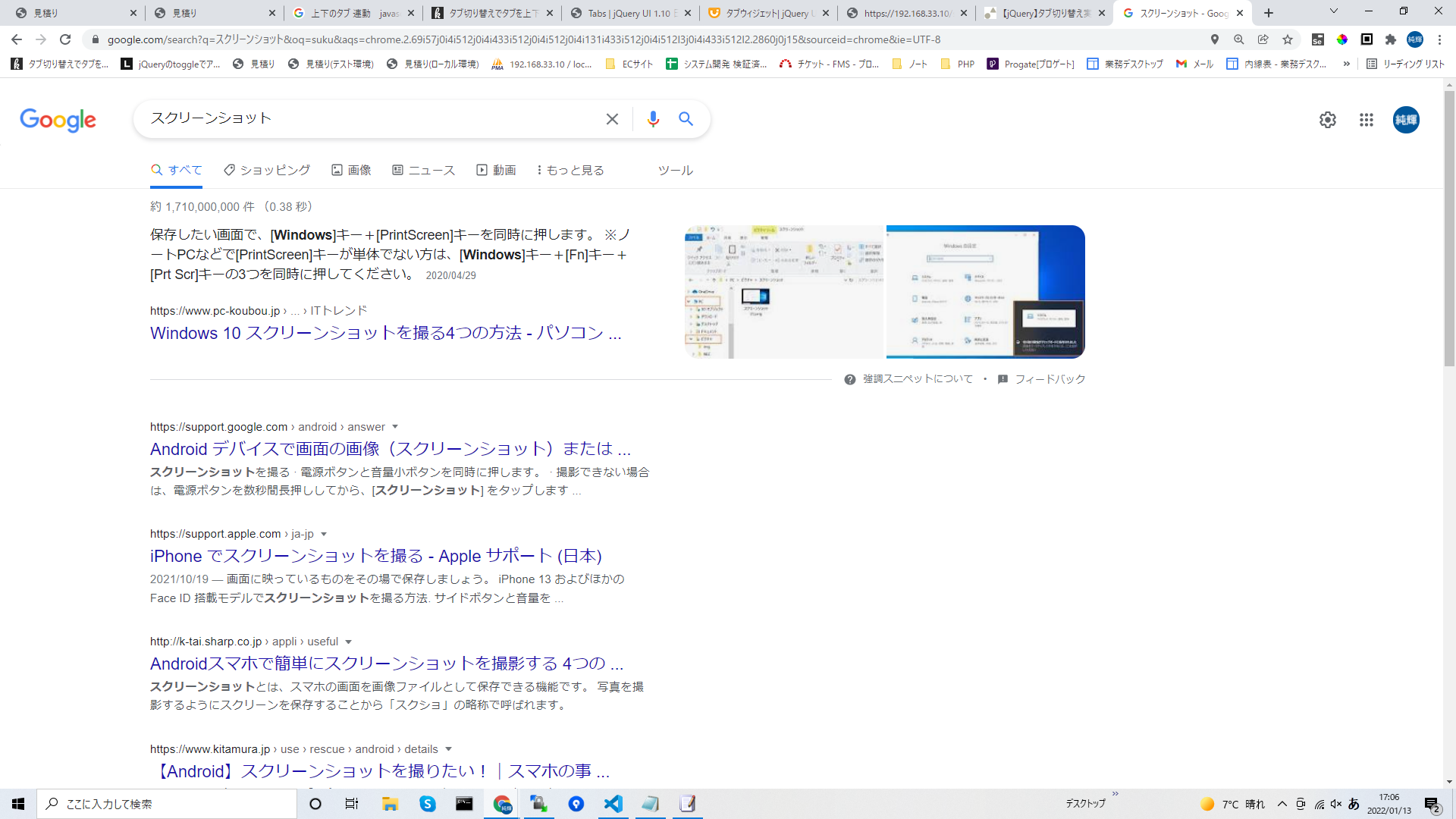1456x819 pixels.
Task: Click the volume icon in system tray
Action: pyautogui.click(x=1336, y=804)
